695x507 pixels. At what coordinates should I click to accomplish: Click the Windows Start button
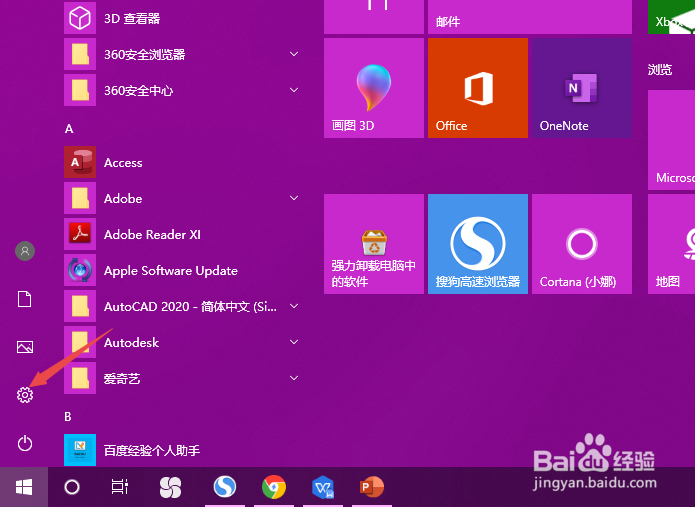coord(24,487)
